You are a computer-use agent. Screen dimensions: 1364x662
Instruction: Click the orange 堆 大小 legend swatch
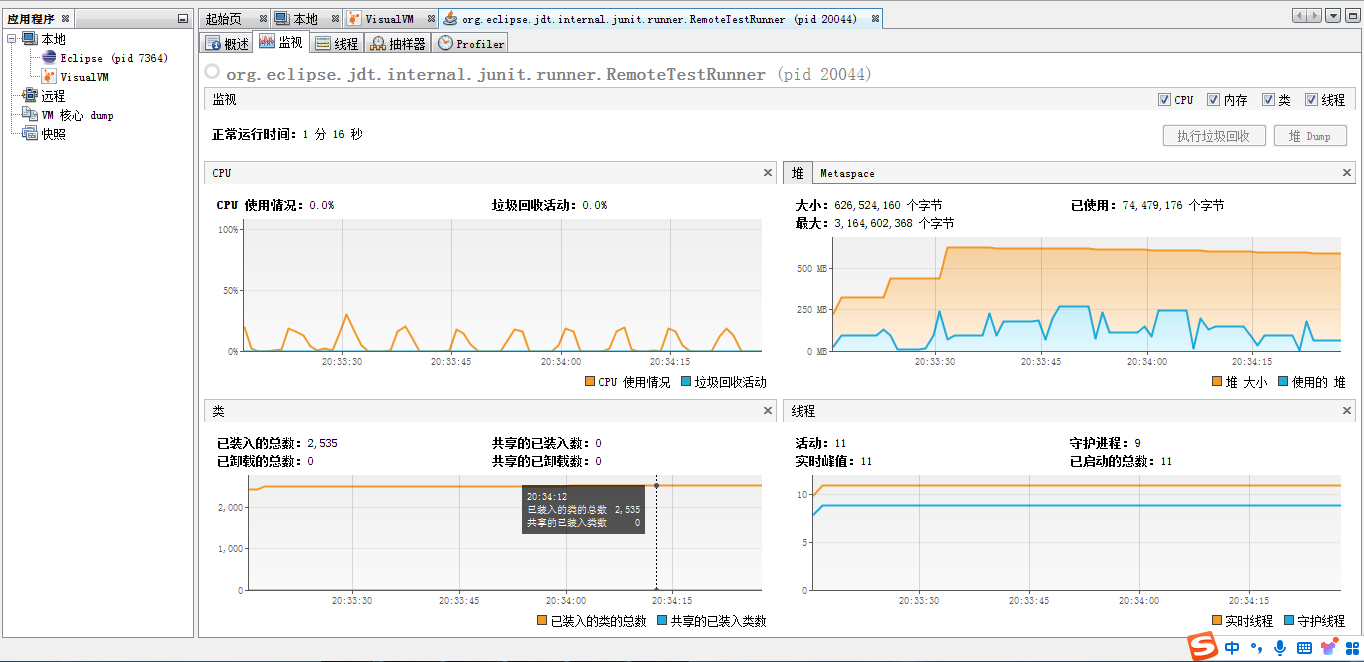(1217, 382)
